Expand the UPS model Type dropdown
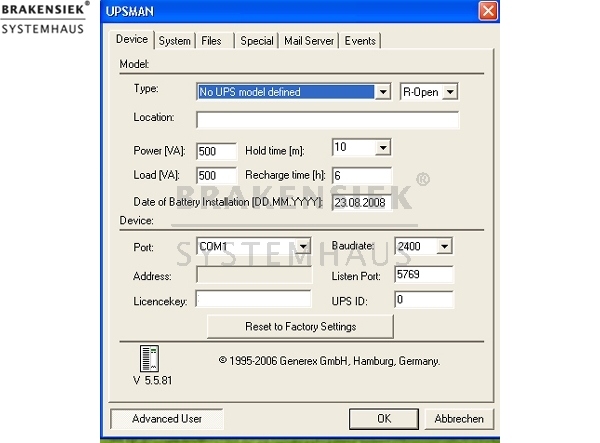The width and height of the screenshot is (600, 443). [383, 92]
